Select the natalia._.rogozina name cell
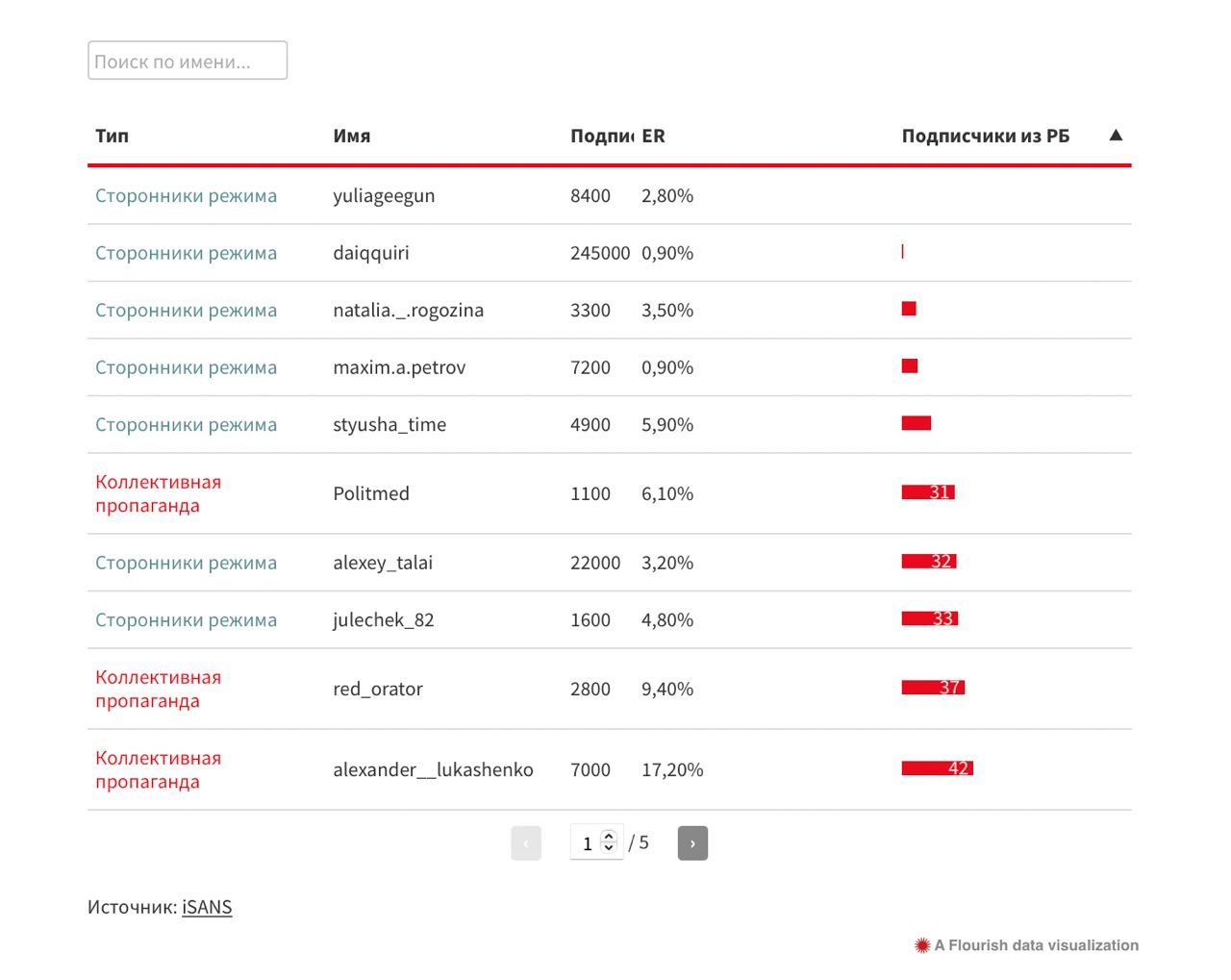 click(409, 310)
